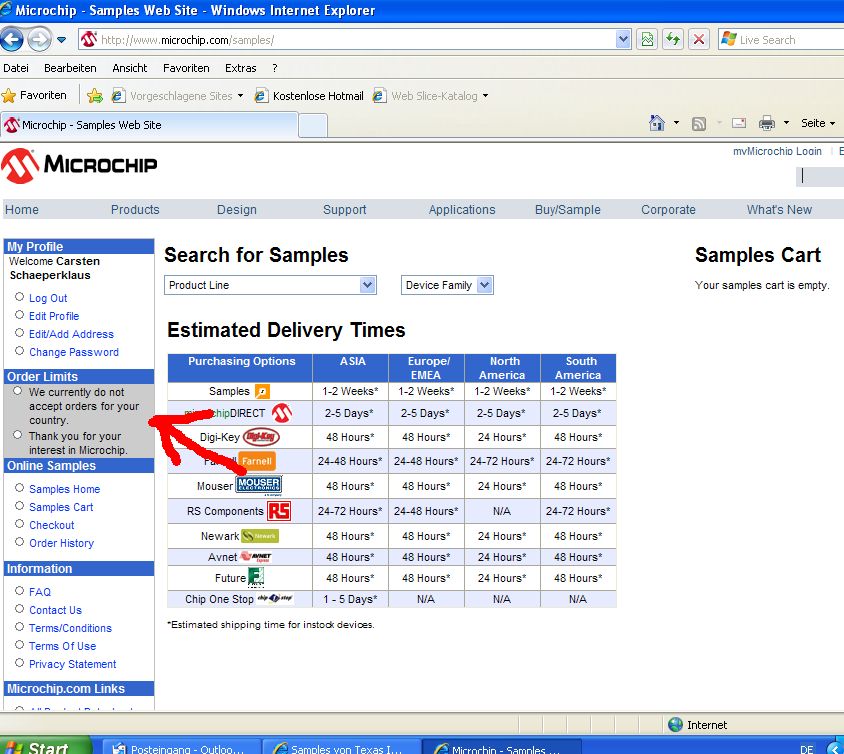The height and width of the screenshot is (754, 844).
Task: View Order History link
Action: coord(61,544)
